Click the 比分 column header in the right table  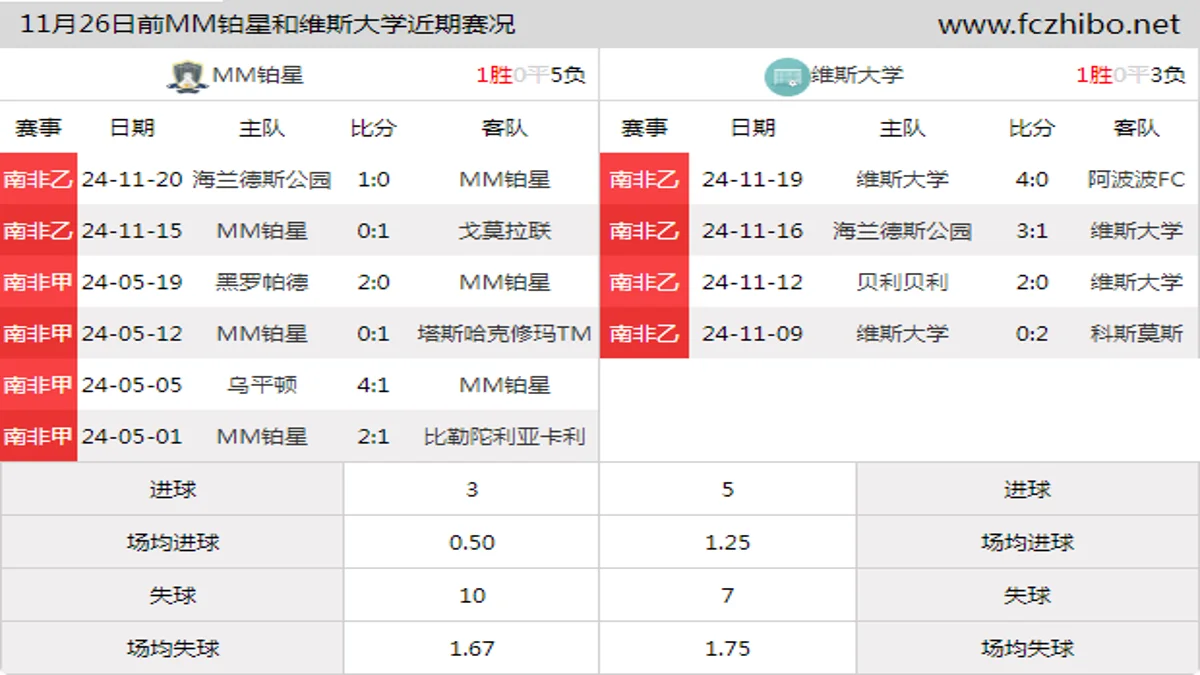click(1031, 128)
